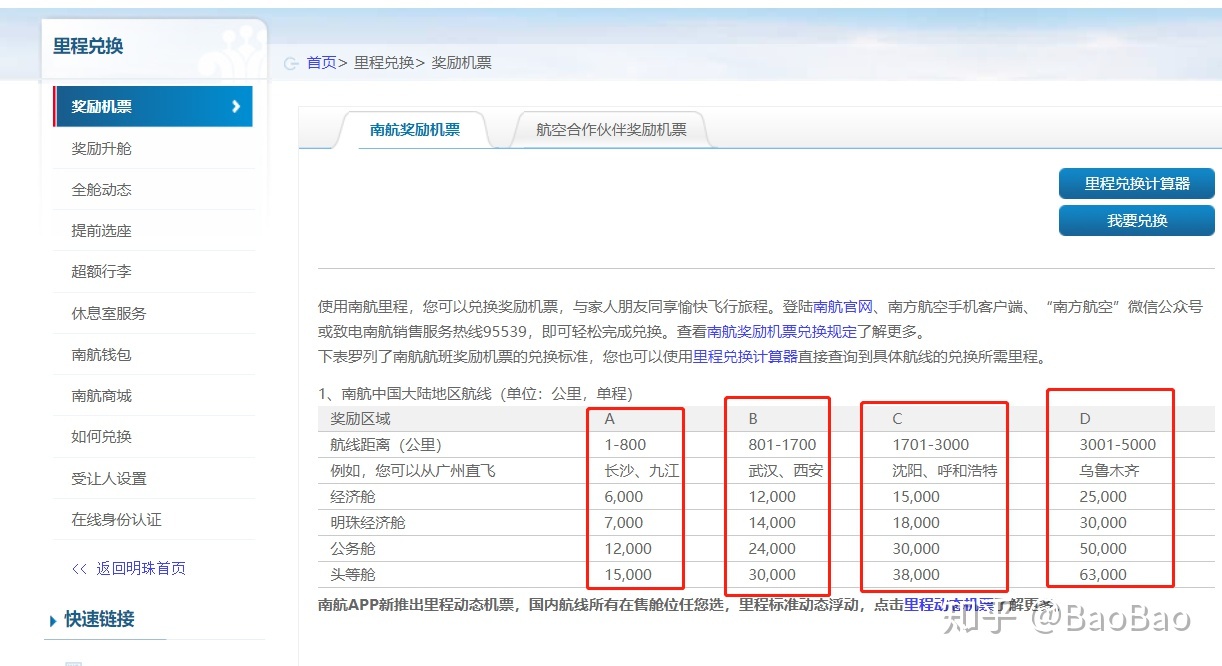This screenshot has width=1222, height=666.
Task: Click cell 50,000 in column D
Action: click(1103, 548)
